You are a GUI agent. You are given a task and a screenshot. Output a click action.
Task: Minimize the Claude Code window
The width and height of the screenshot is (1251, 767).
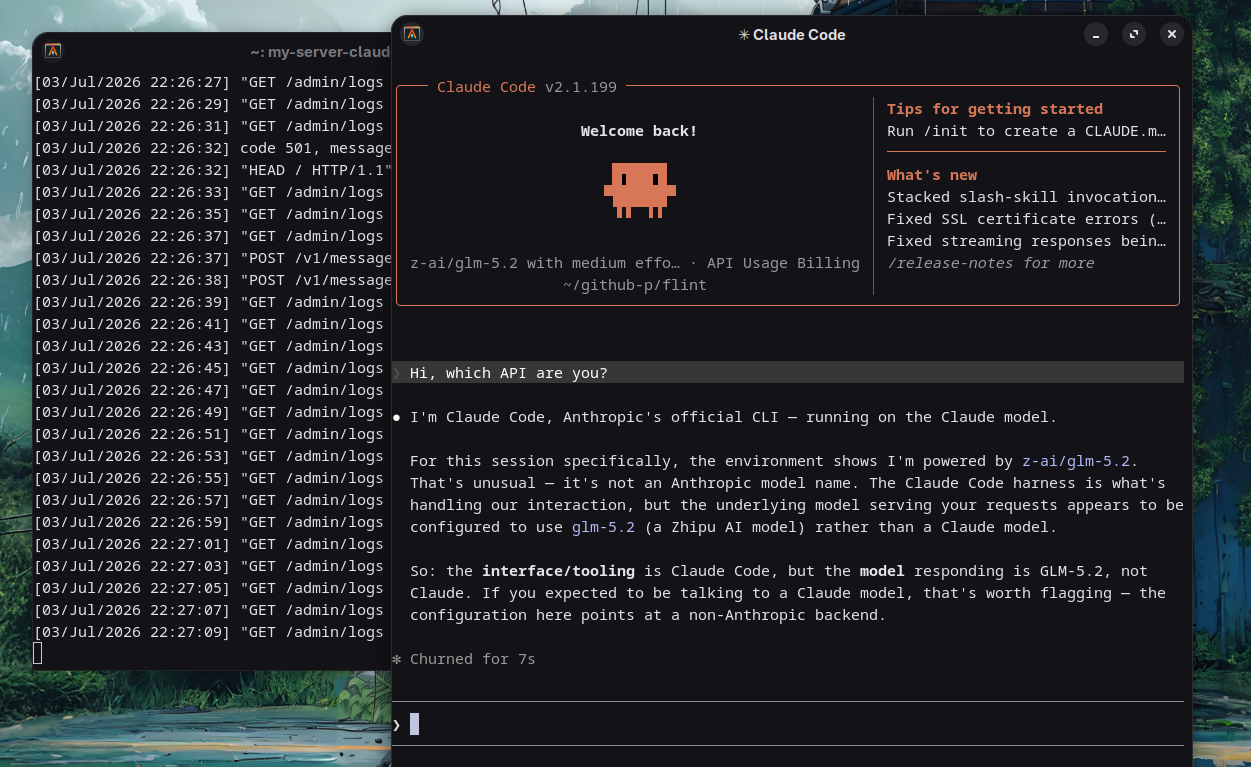tap(1096, 34)
